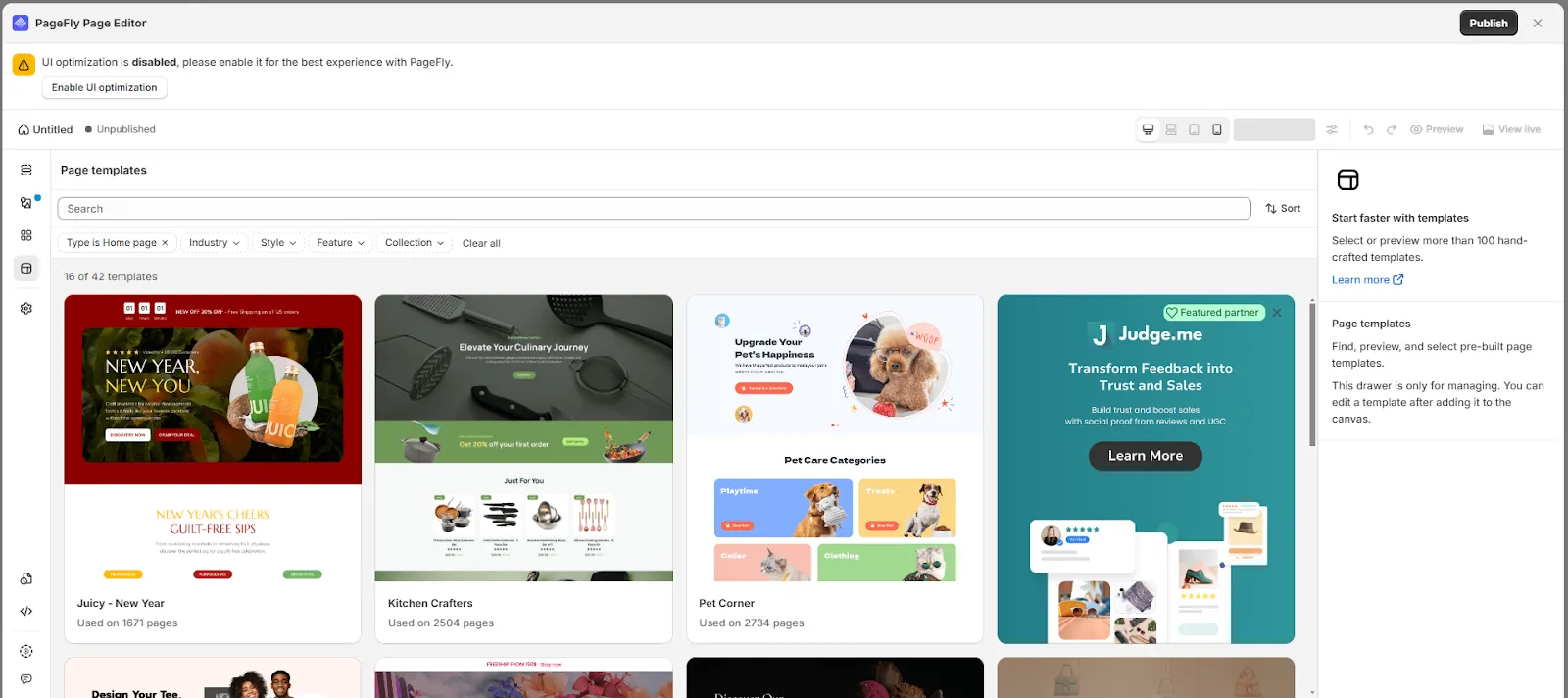Open the chat bubble icon in the sidebar
1568x698 pixels.
pyautogui.click(x=26, y=678)
